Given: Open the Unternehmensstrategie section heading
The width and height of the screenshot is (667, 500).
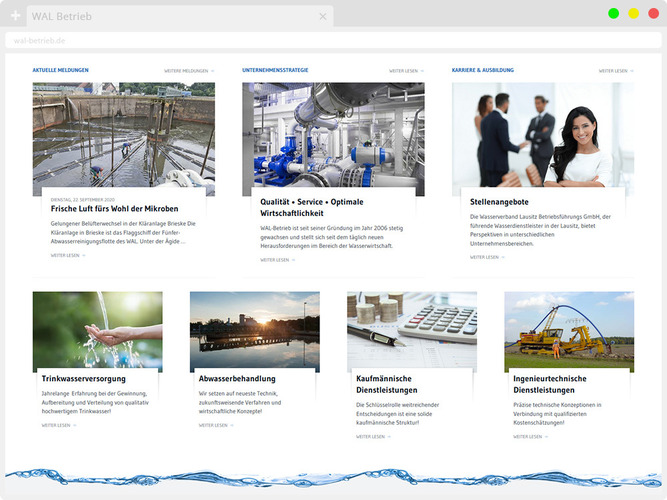Looking at the screenshot, I should click(x=275, y=70).
